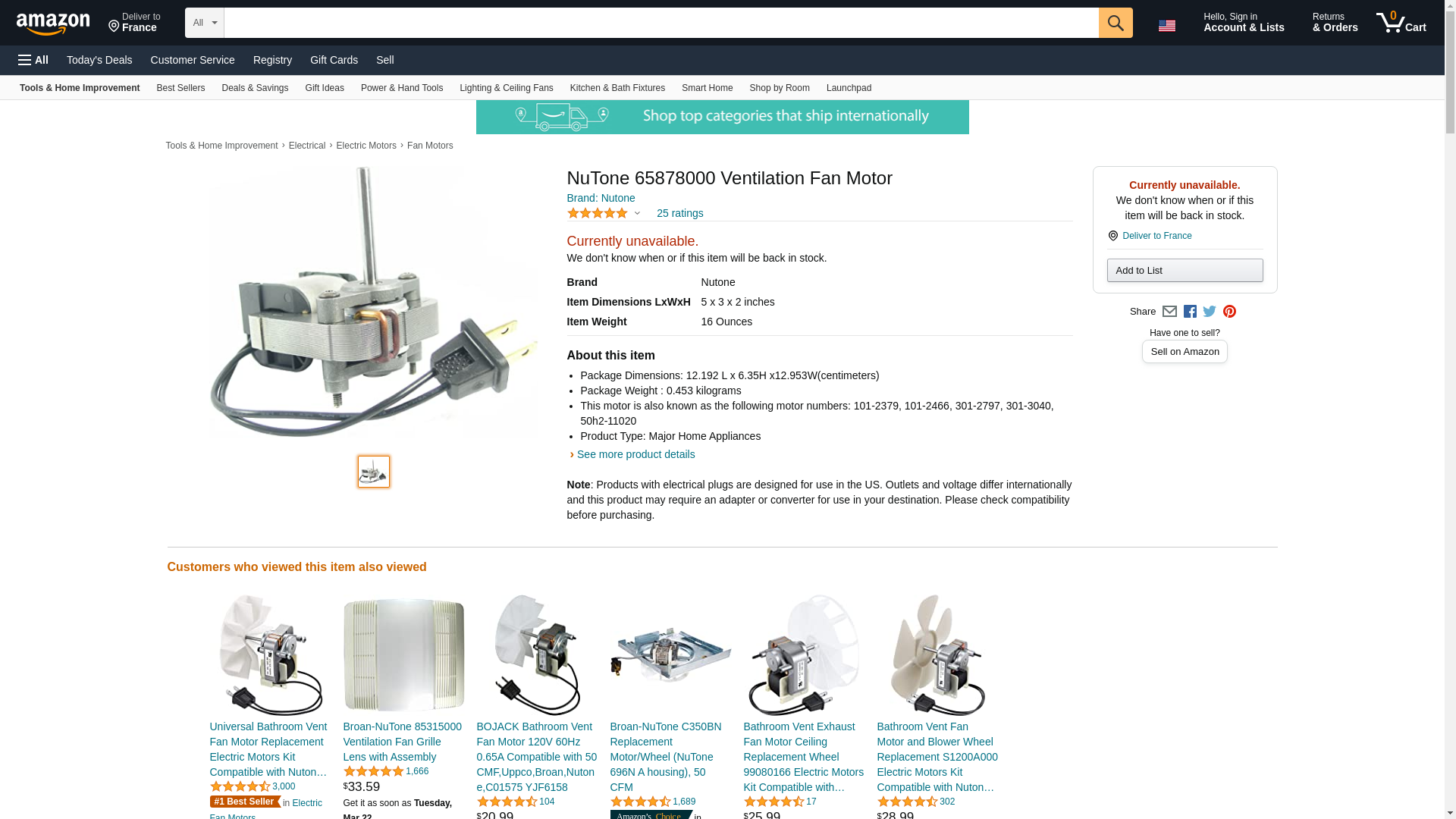Viewport: 1456px width, 819px height.
Task: Expand See more product details
Action: [x=635, y=454]
